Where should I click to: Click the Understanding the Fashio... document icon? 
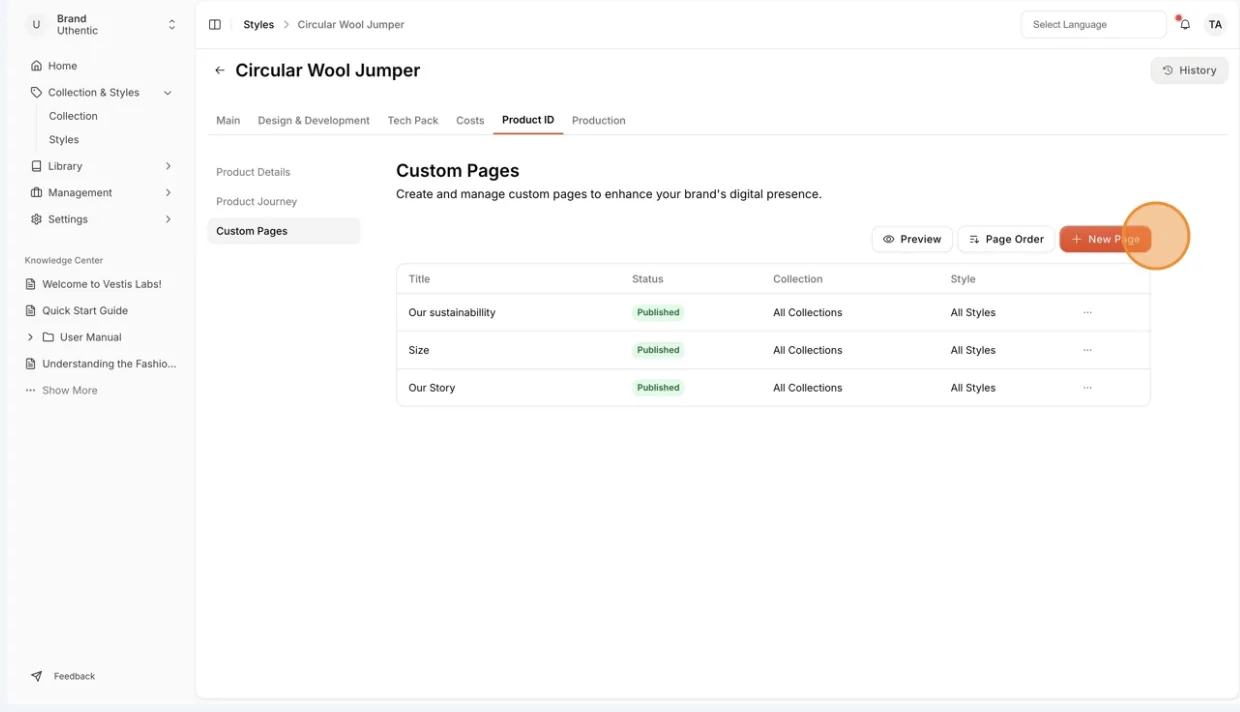(31, 364)
